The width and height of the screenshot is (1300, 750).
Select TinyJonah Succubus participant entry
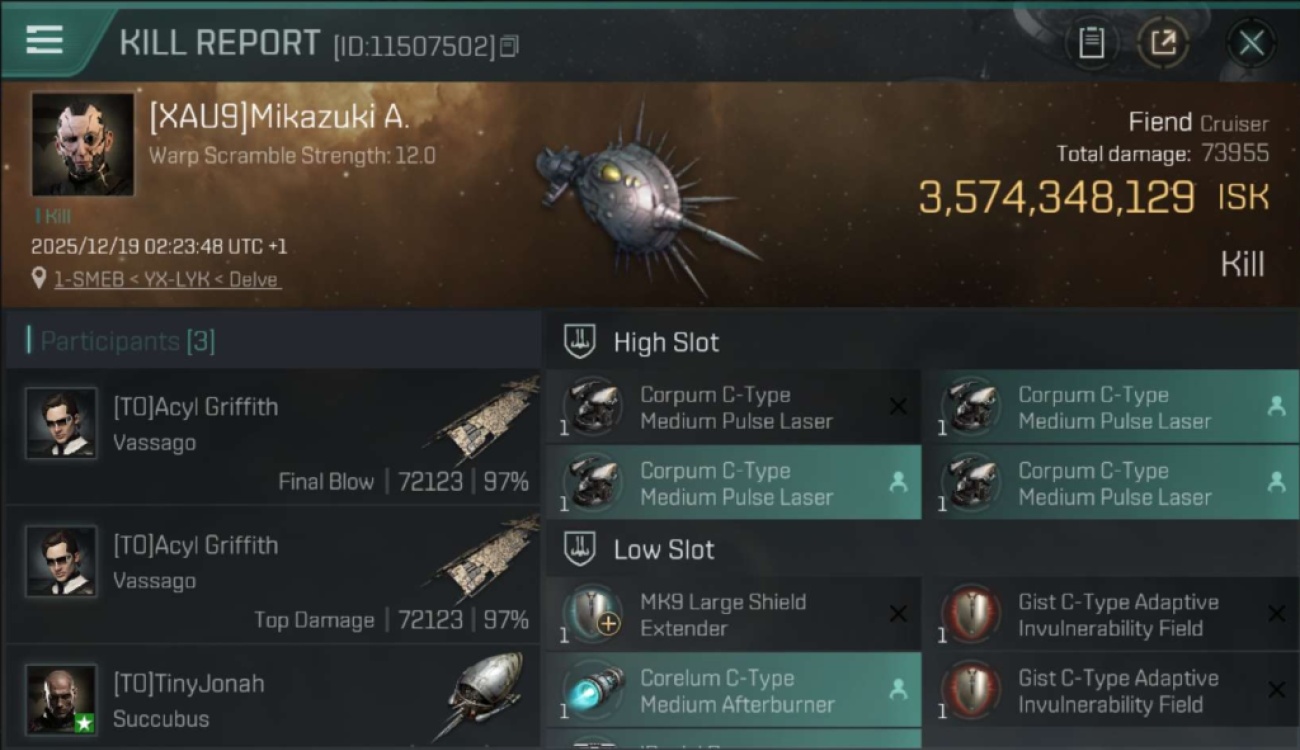(x=272, y=699)
